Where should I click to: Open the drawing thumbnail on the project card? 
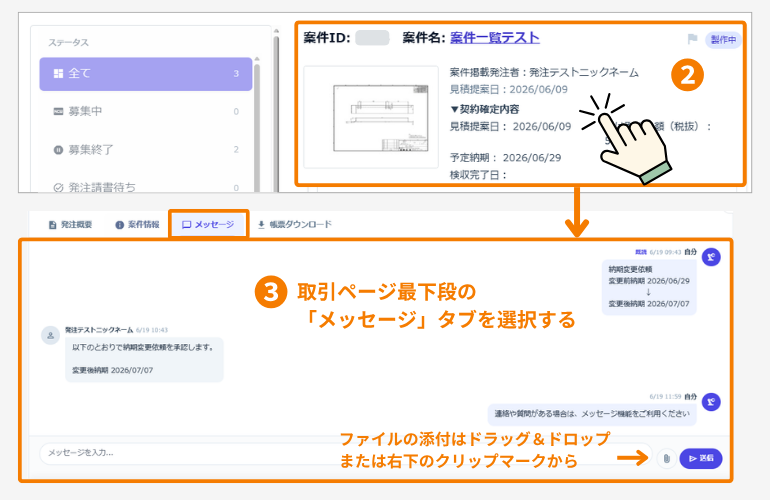coord(371,117)
